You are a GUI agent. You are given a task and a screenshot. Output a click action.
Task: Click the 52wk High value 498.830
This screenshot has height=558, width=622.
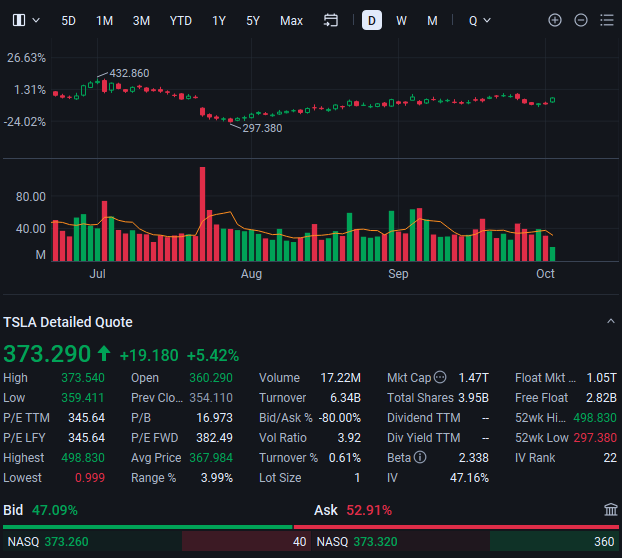coord(595,418)
